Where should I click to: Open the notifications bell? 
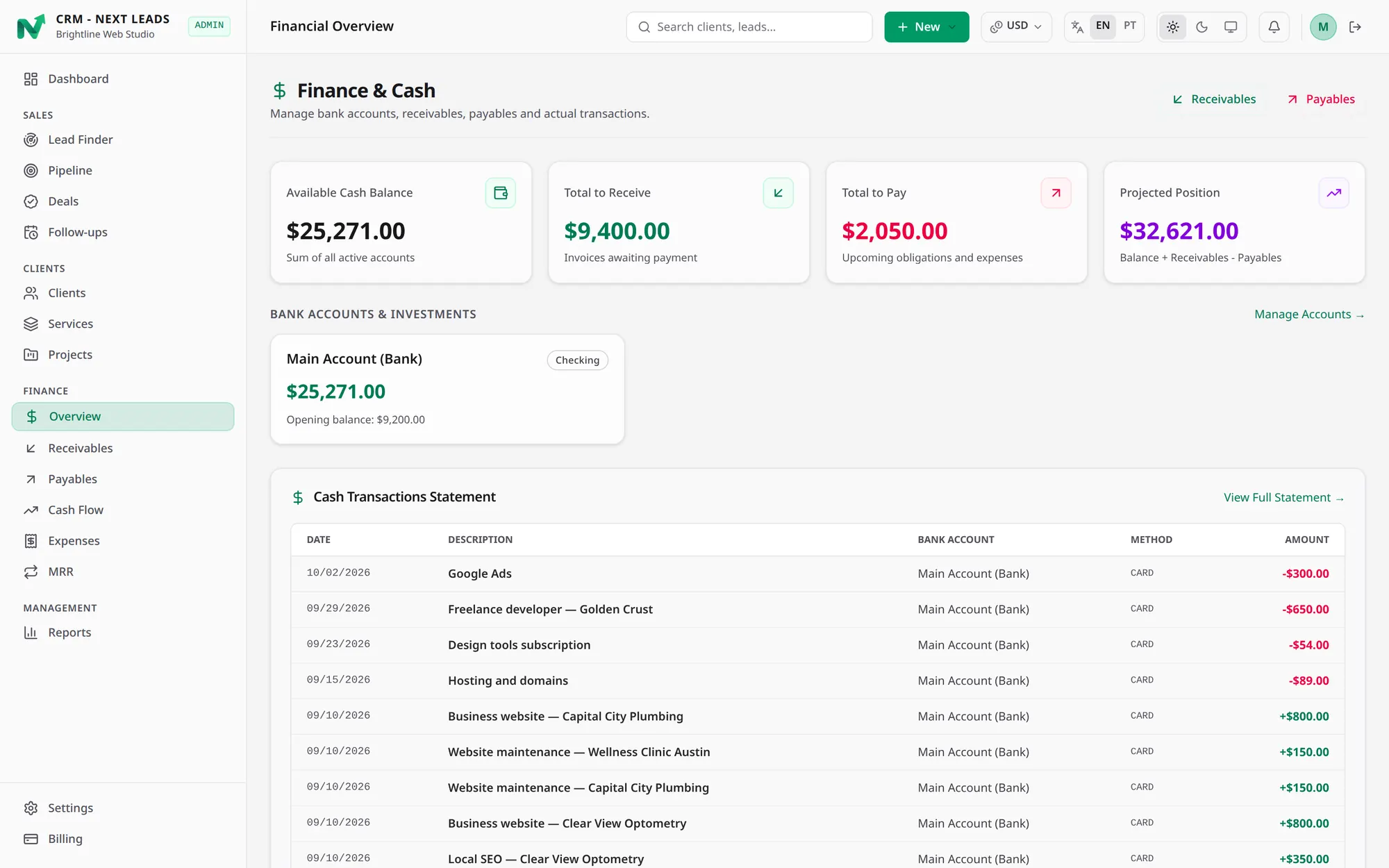click(1274, 27)
